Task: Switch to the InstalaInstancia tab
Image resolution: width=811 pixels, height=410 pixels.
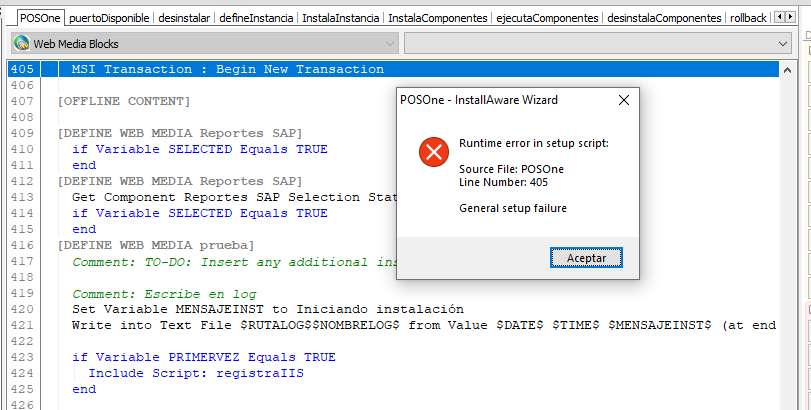Action: (340, 18)
